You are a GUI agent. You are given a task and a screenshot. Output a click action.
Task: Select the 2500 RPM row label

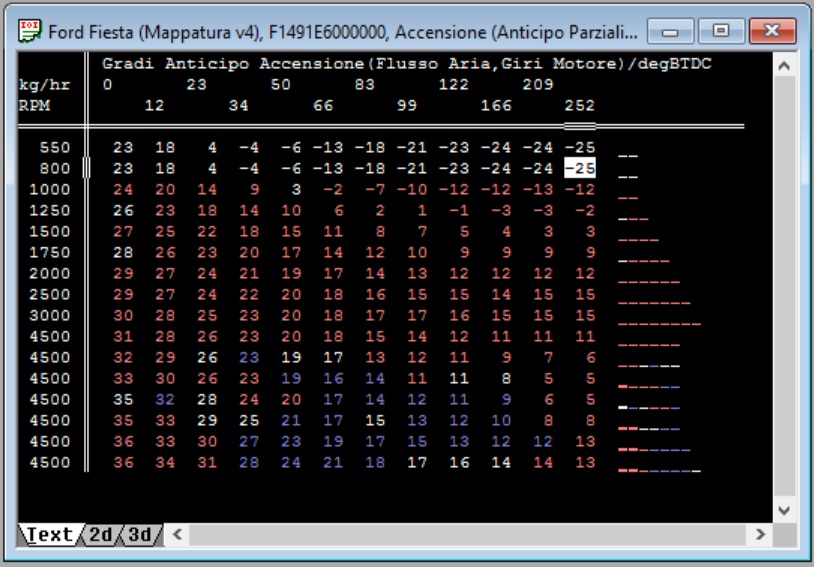(x=49, y=294)
